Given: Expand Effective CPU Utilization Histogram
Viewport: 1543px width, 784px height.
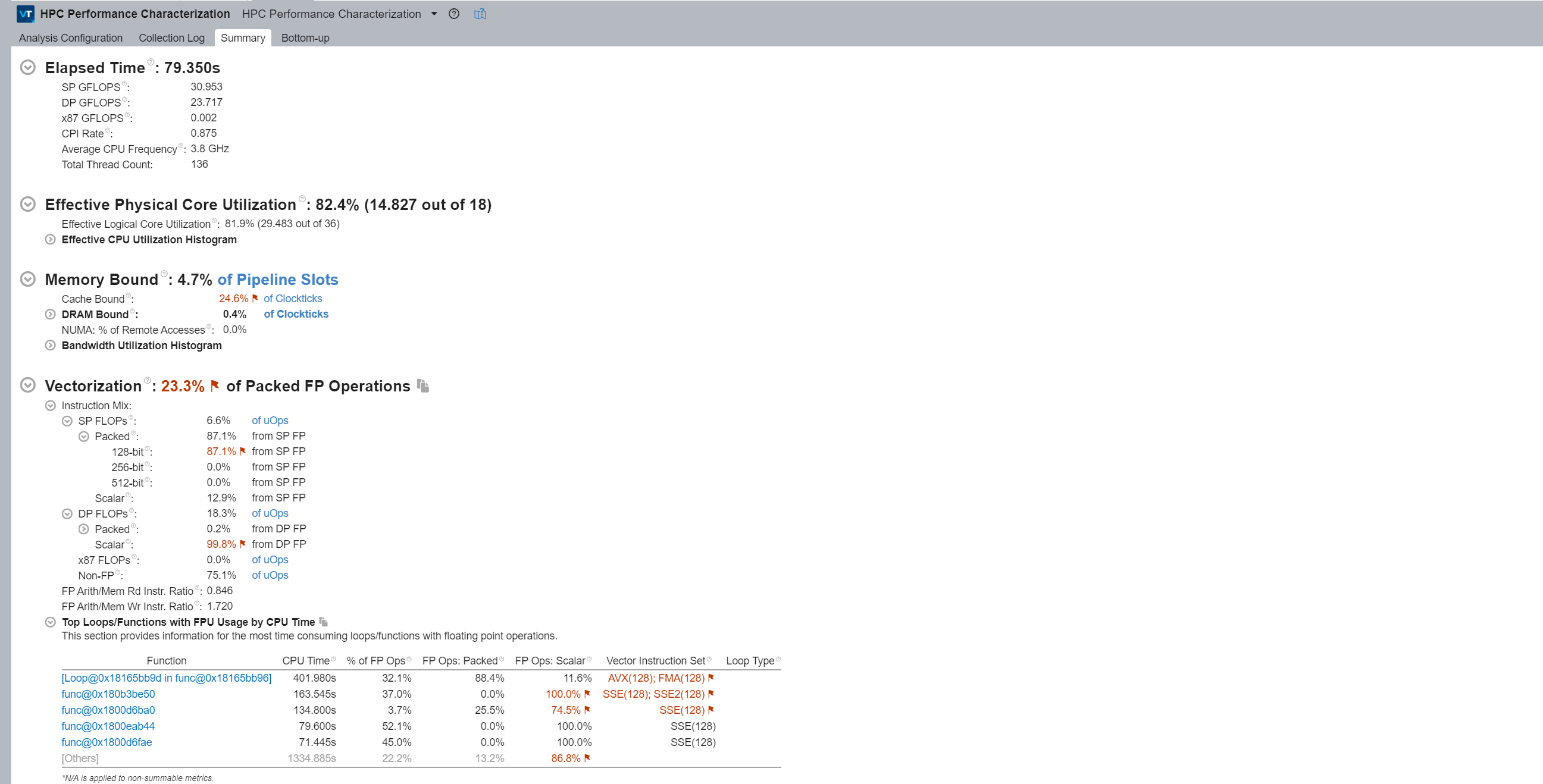Looking at the screenshot, I should (x=51, y=240).
